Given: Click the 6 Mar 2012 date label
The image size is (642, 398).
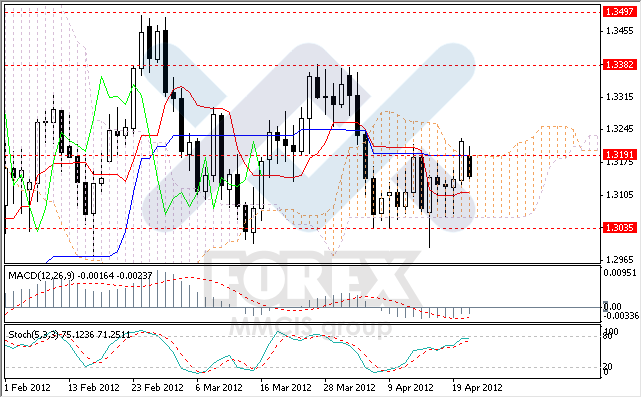Looking at the screenshot, I should coord(219,387).
